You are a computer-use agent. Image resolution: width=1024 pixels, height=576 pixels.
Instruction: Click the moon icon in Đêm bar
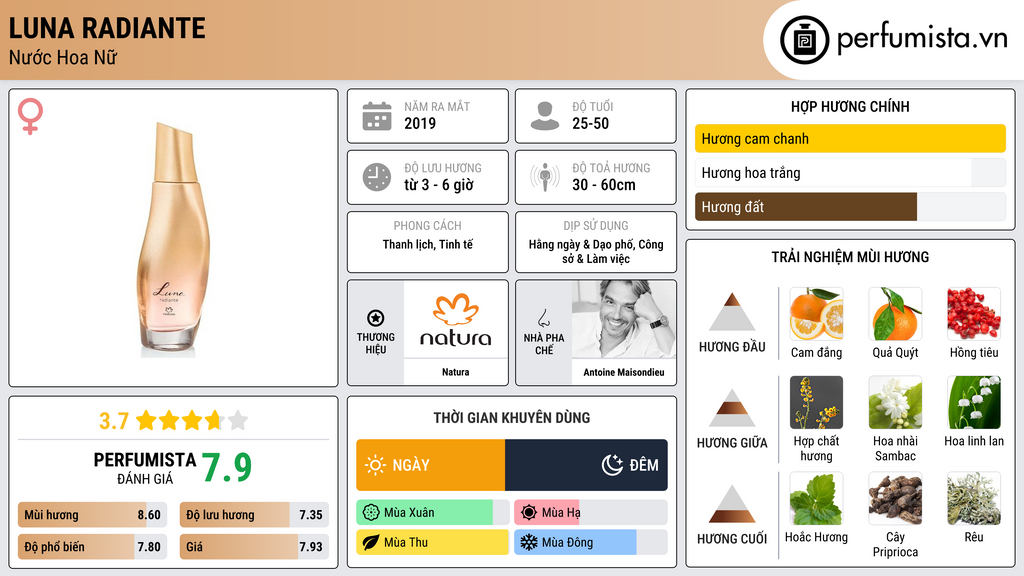612,465
